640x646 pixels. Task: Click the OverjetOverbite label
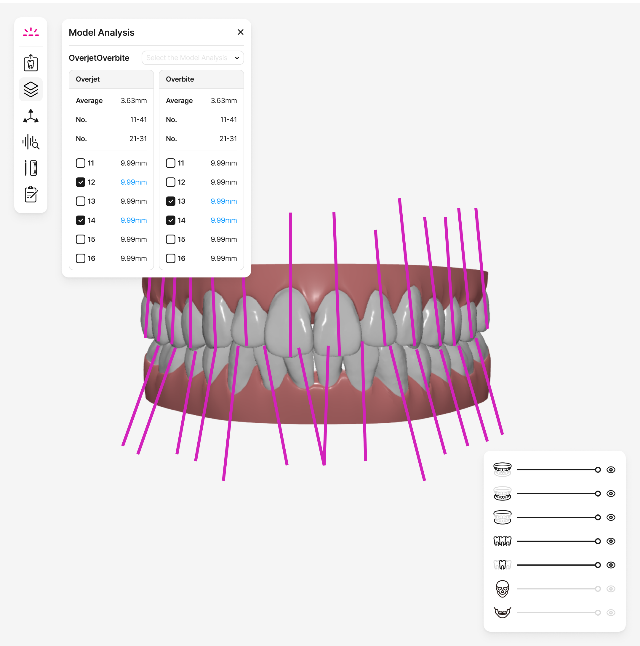tap(99, 58)
